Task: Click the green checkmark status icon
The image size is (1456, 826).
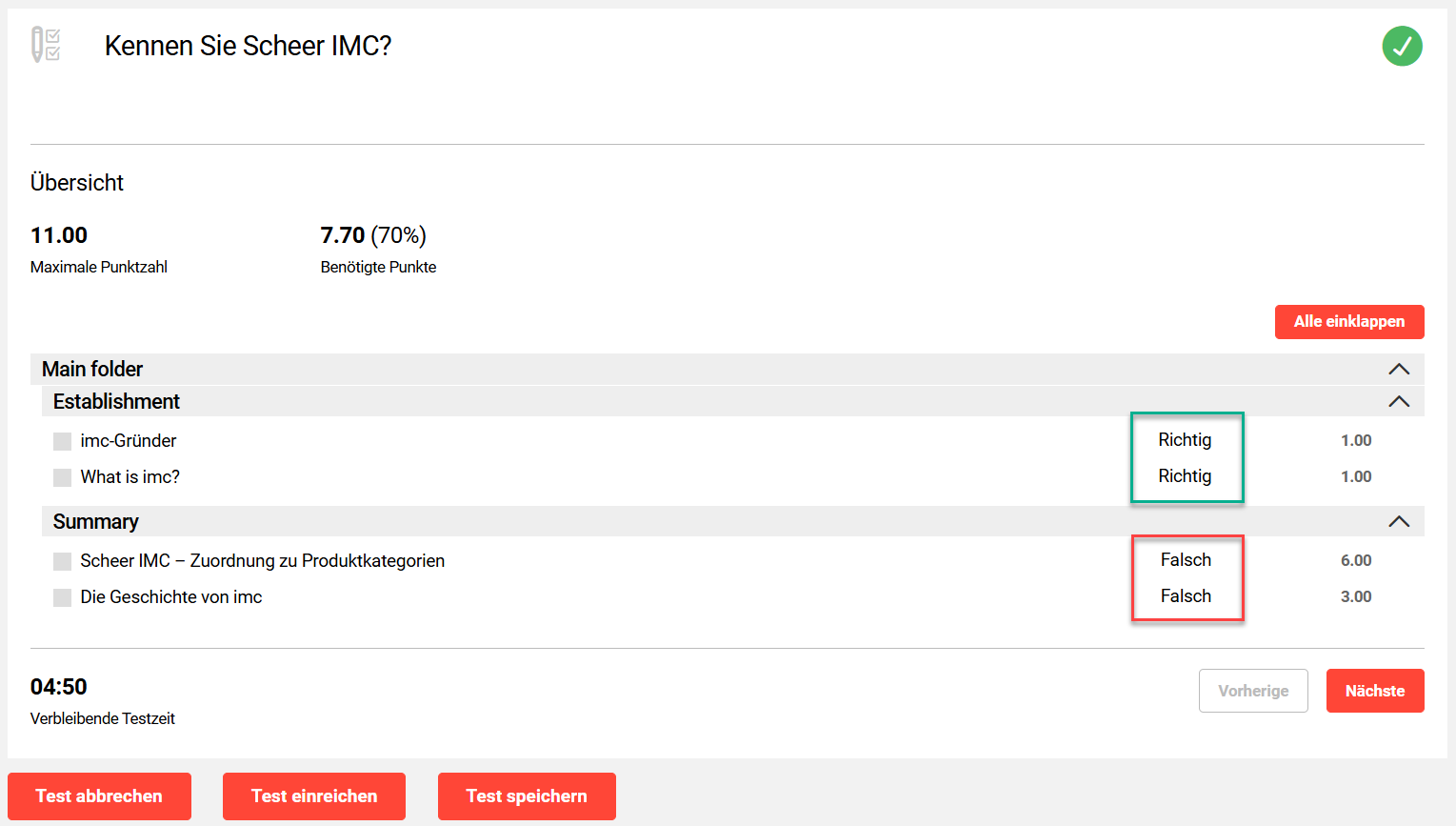Action: (1402, 46)
